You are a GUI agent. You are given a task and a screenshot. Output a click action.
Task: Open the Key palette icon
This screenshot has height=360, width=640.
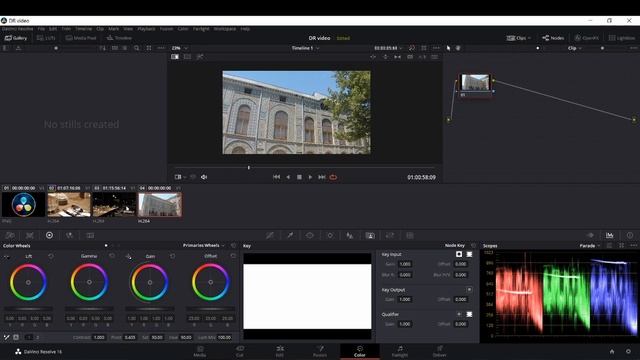[370, 236]
